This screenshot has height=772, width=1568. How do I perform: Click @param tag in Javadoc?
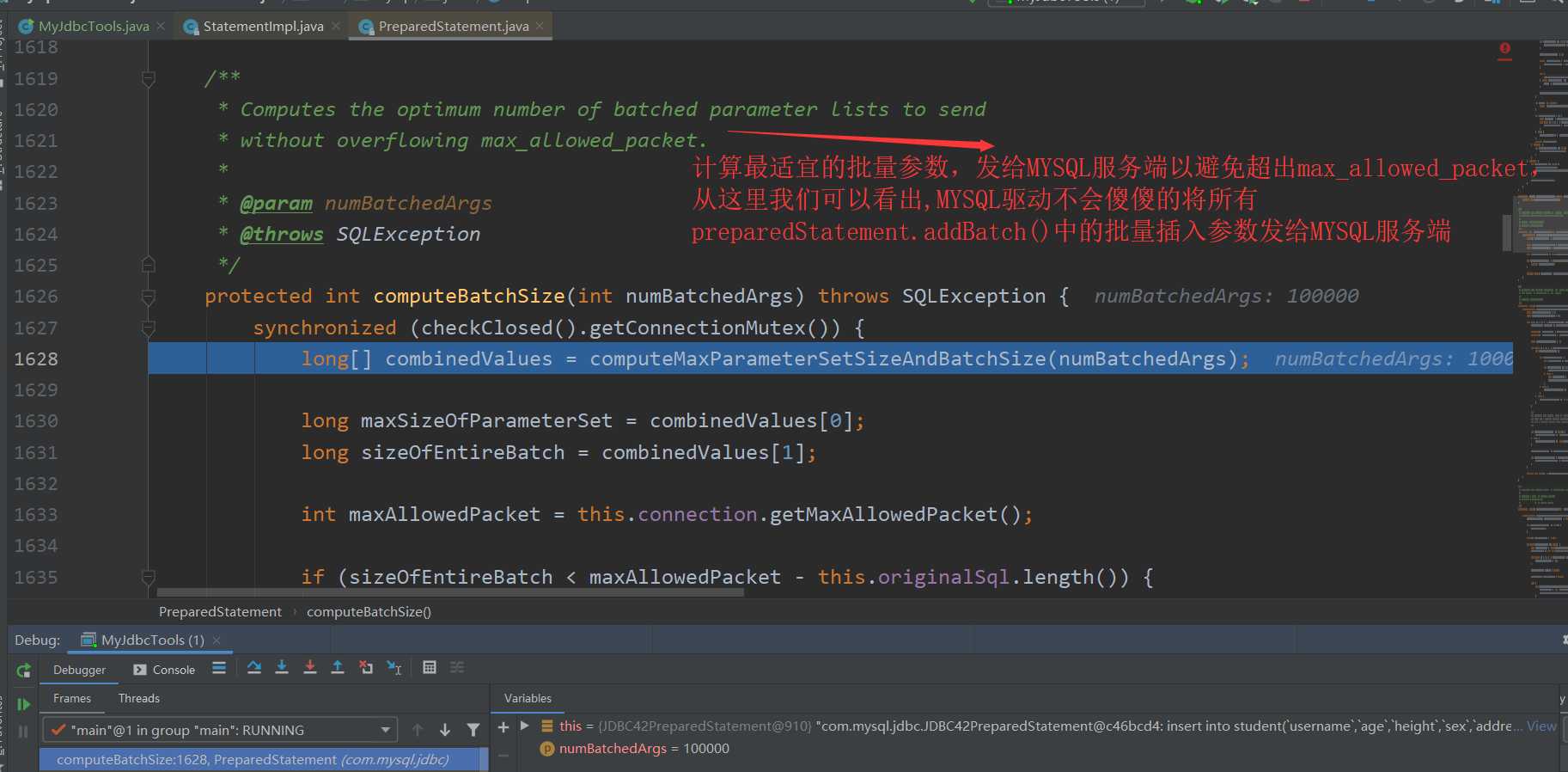point(276,204)
